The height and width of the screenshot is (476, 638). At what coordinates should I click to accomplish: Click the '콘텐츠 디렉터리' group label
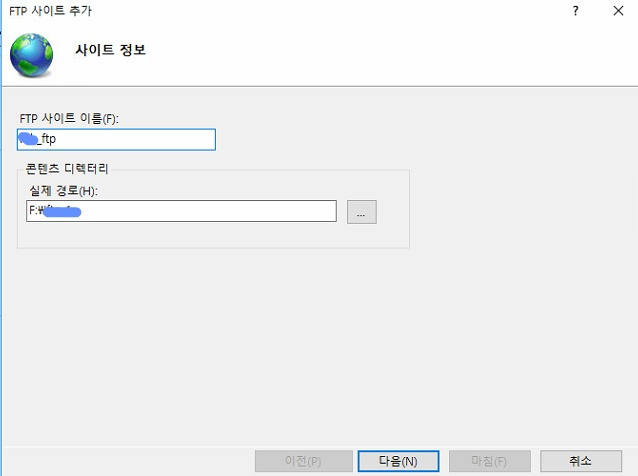click(x=67, y=168)
